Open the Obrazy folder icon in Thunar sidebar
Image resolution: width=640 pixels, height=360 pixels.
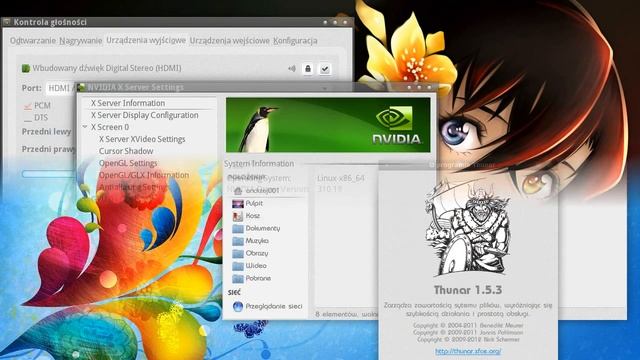coord(238,253)
